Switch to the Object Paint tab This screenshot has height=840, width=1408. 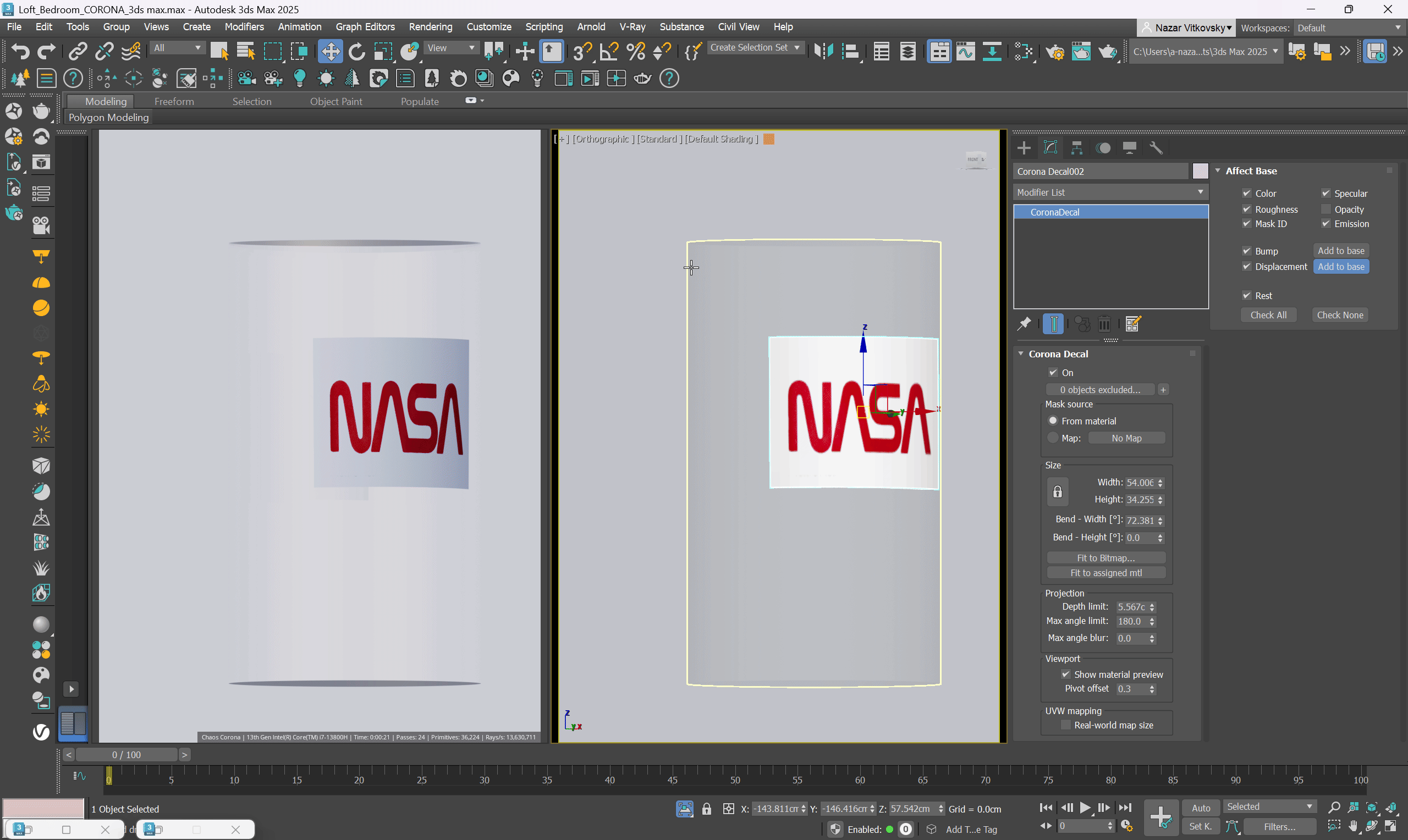tap(335, 101)
